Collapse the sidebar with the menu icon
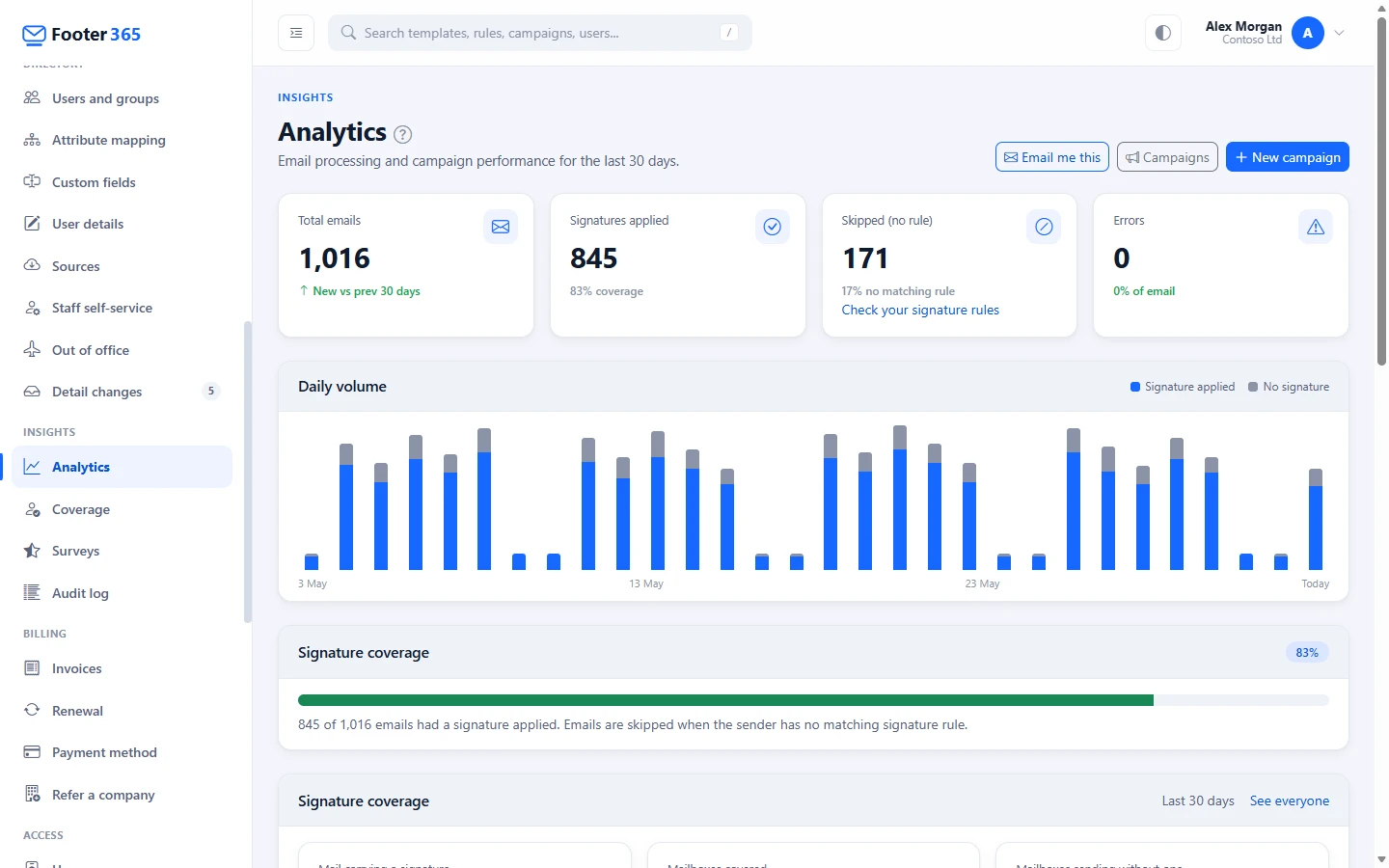Screen dimensions: 1389x868 pyautogui.click(x=296, y=33)
